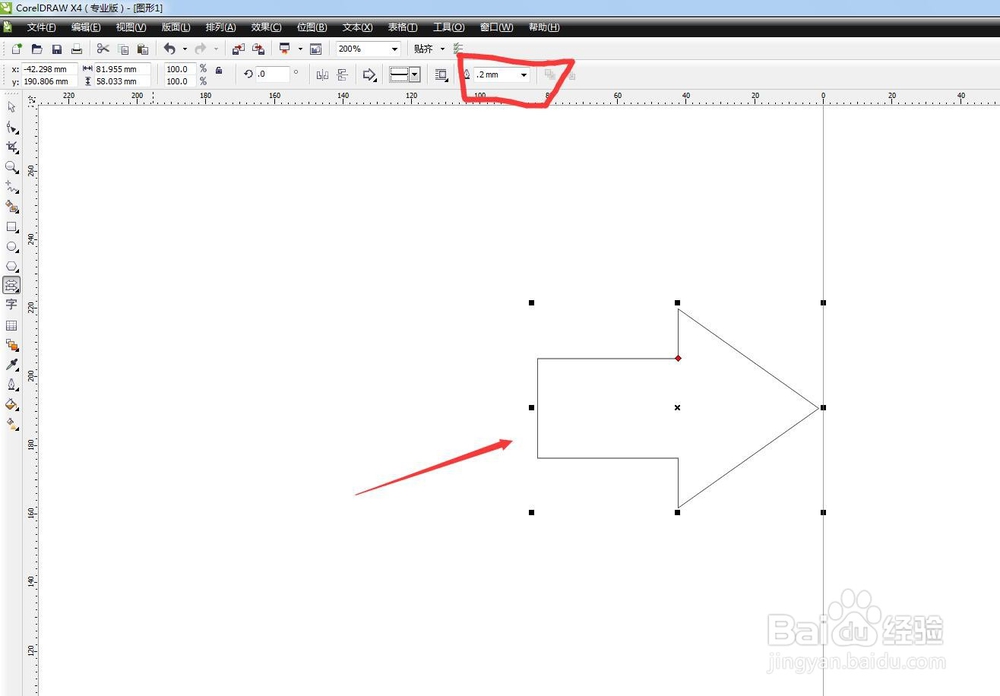
Task: Click the center x marker of arrow
Action: 677,408
